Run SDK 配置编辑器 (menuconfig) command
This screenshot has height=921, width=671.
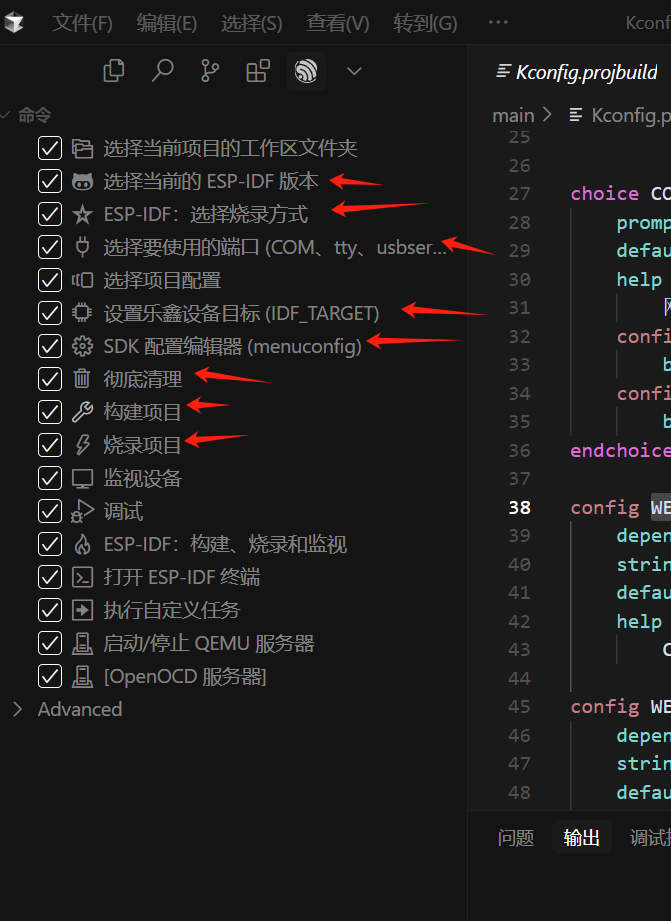point(232,346)
